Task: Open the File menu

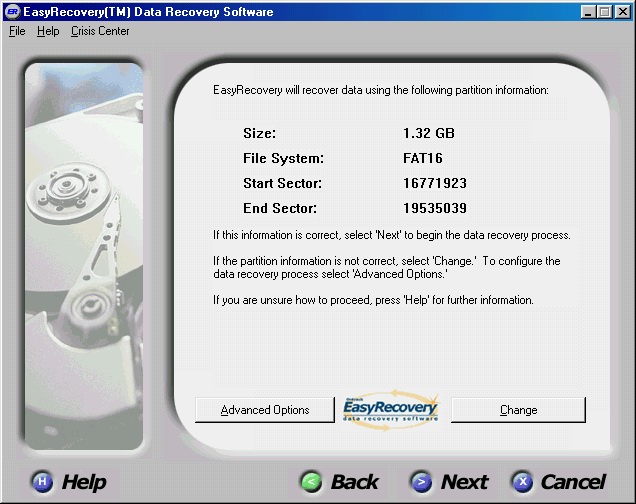Action: pyautogui.click(x=17, y=31)
